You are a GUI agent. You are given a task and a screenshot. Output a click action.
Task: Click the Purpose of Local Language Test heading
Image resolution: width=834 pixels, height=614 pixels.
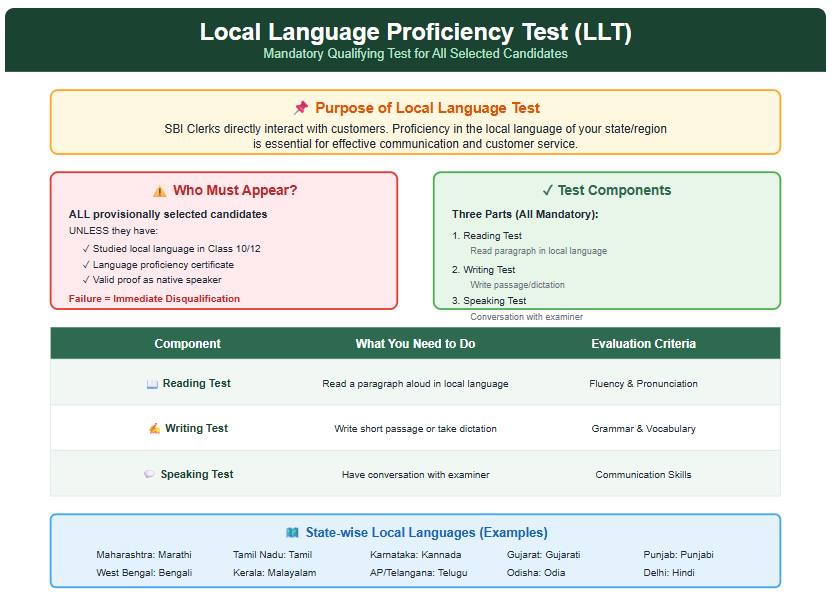(427, 108)
